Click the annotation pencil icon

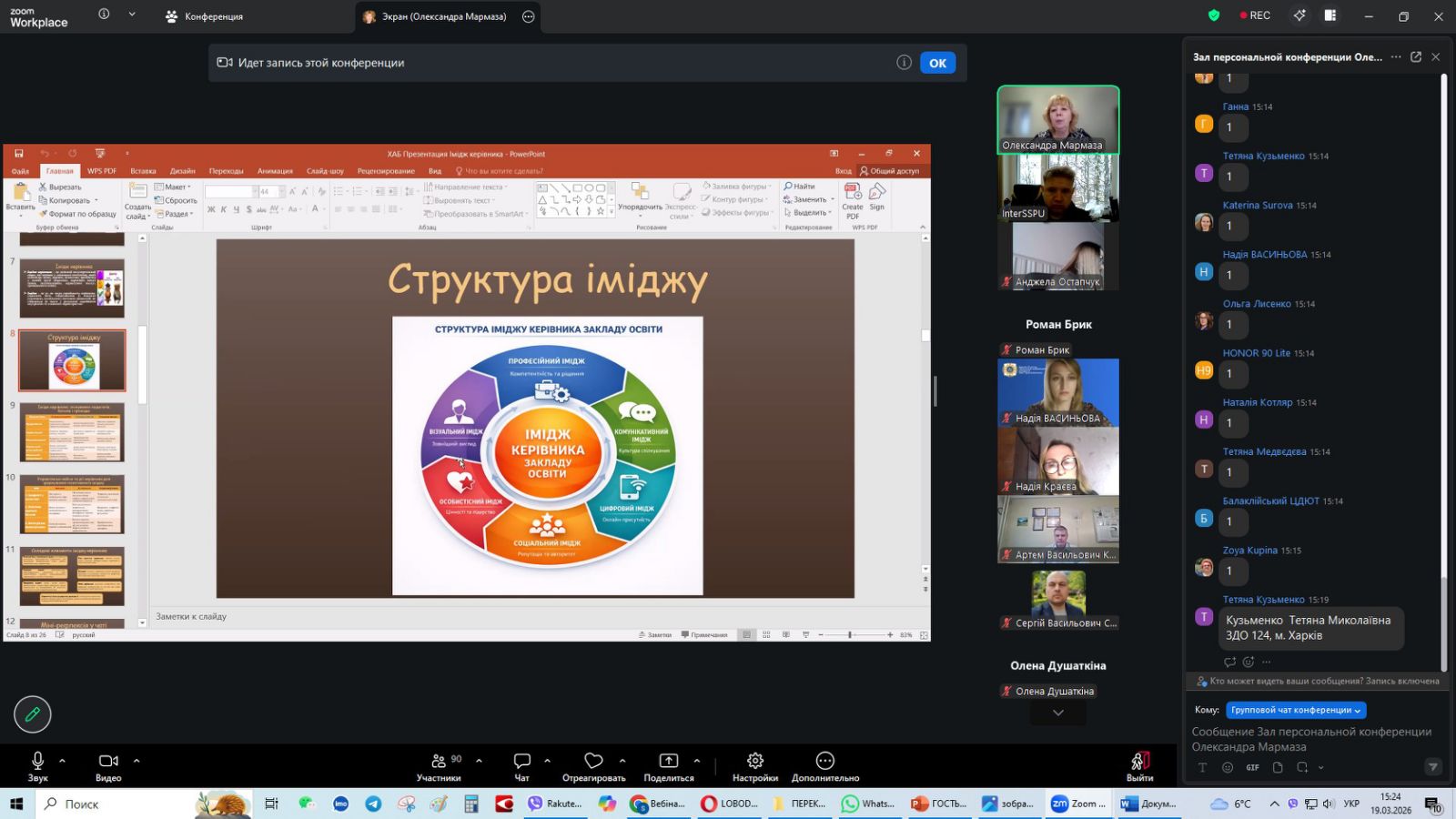[33, 714]
